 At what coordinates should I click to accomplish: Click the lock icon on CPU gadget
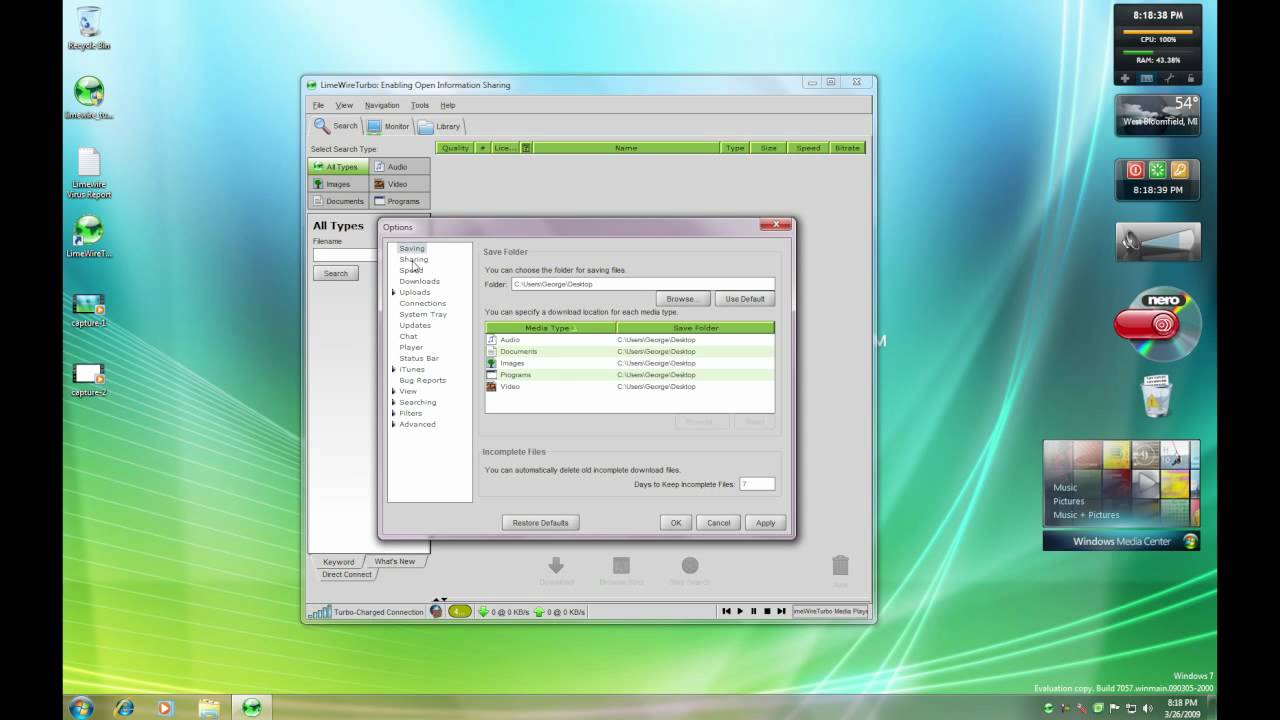tap(1190, 78)
